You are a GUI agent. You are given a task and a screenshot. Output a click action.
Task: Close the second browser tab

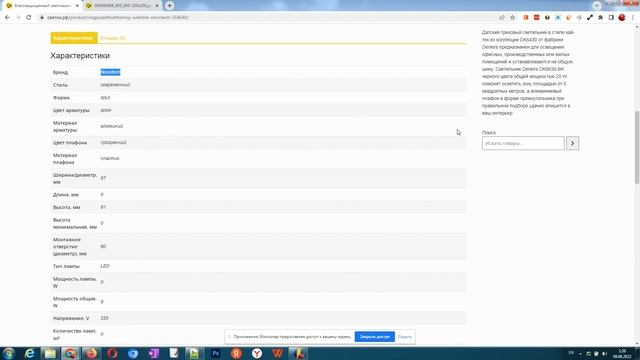tap(157, 6)
